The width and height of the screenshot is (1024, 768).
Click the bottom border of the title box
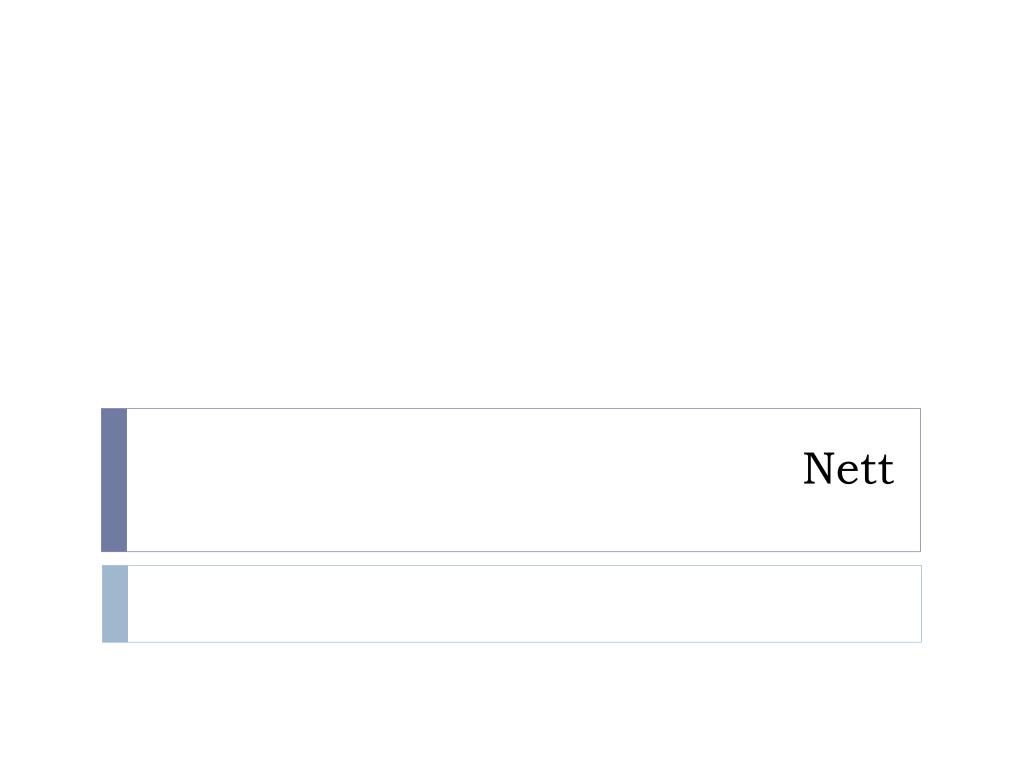524,551
